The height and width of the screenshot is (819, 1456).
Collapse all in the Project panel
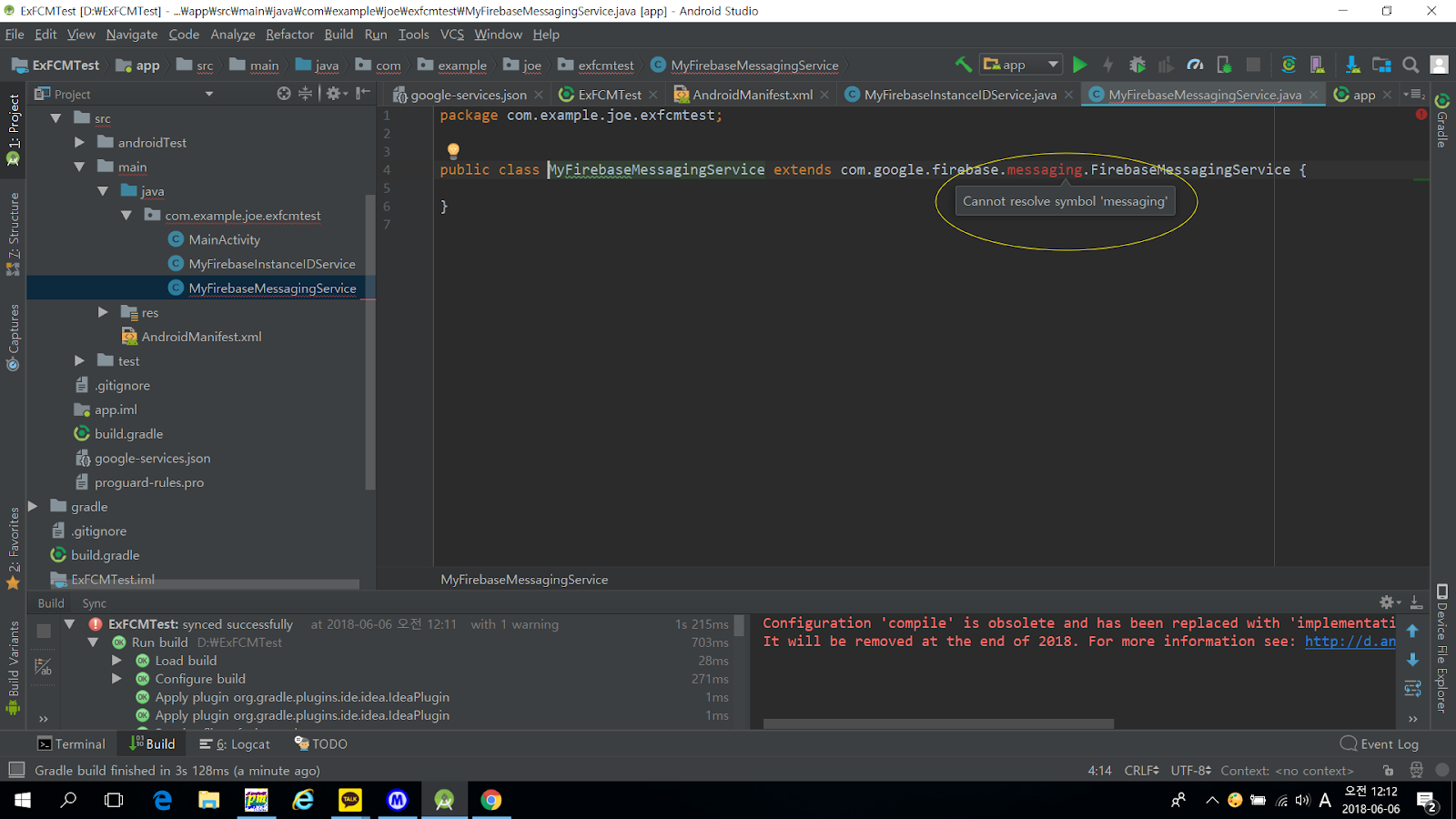pos(306,94)
